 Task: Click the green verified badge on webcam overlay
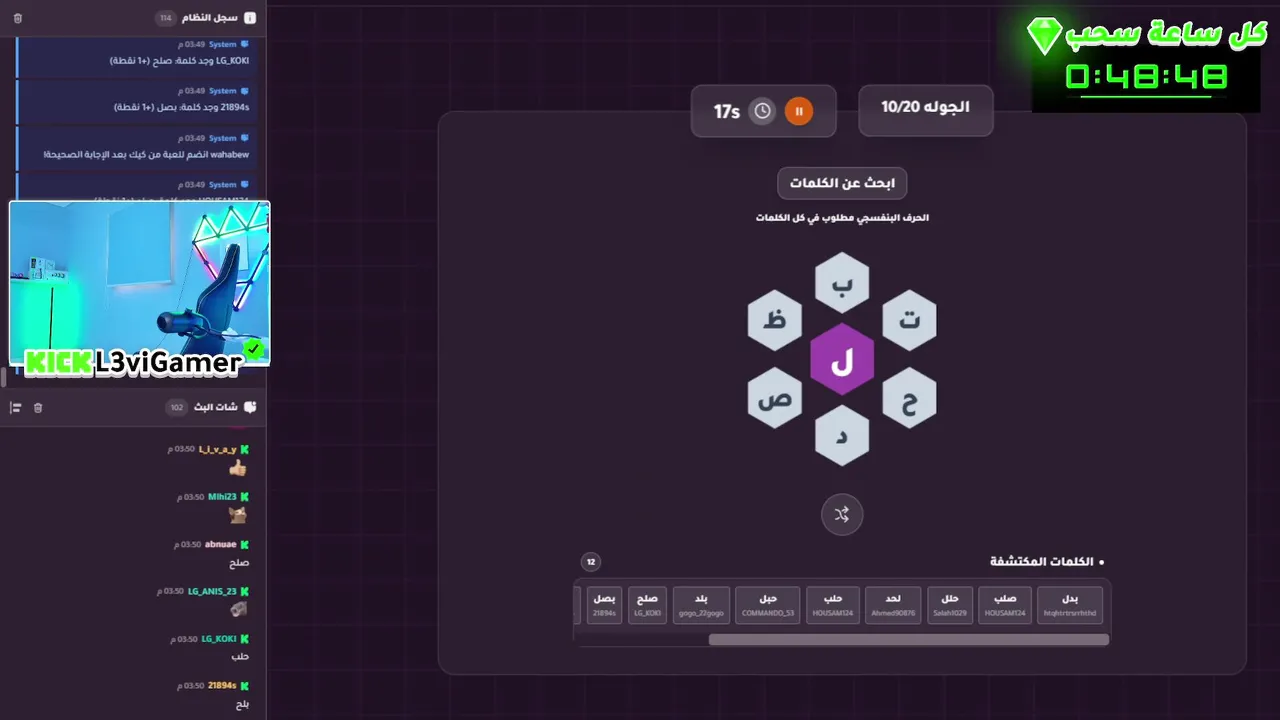pos(254,349)
